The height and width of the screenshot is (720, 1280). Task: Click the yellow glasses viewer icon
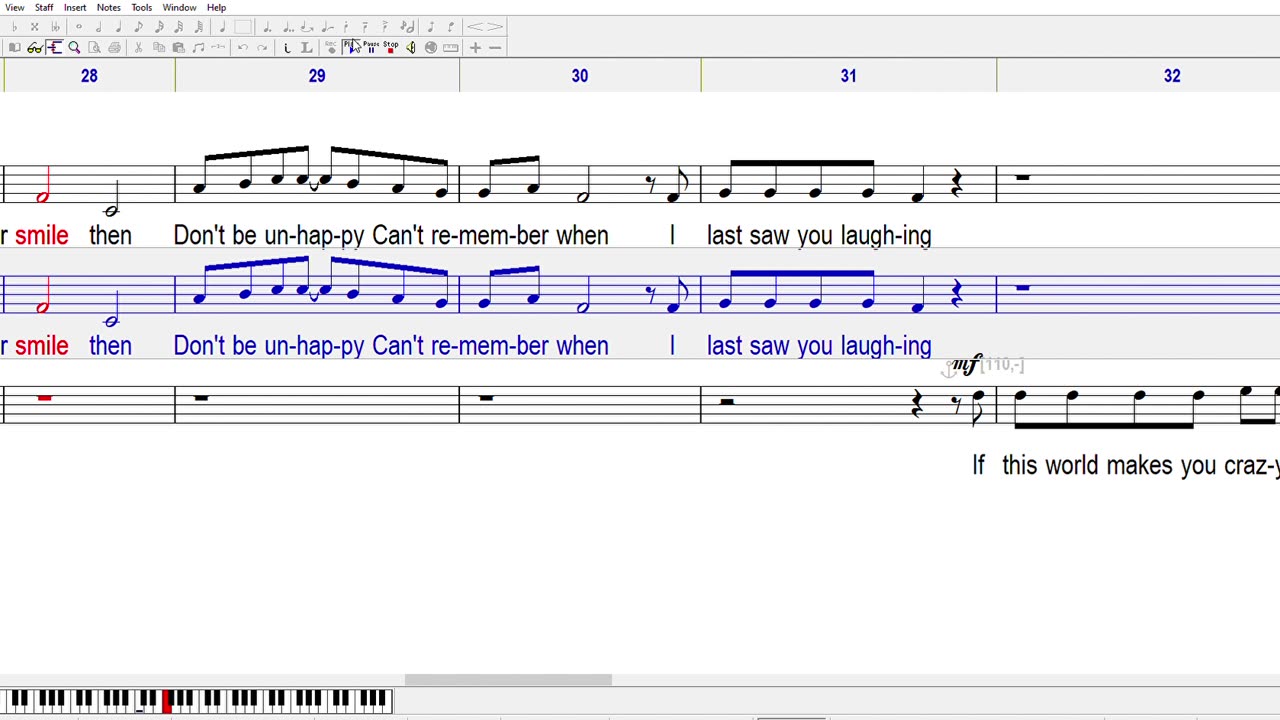coord(35,47)
